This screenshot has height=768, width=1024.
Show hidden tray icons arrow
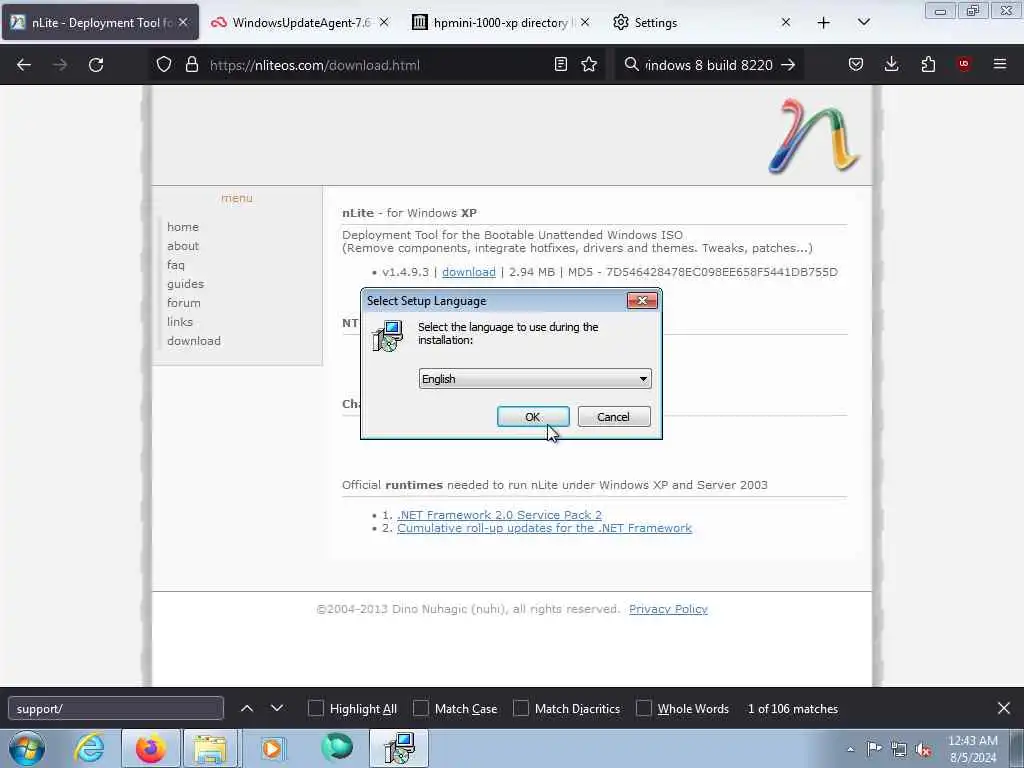point(850,750)
